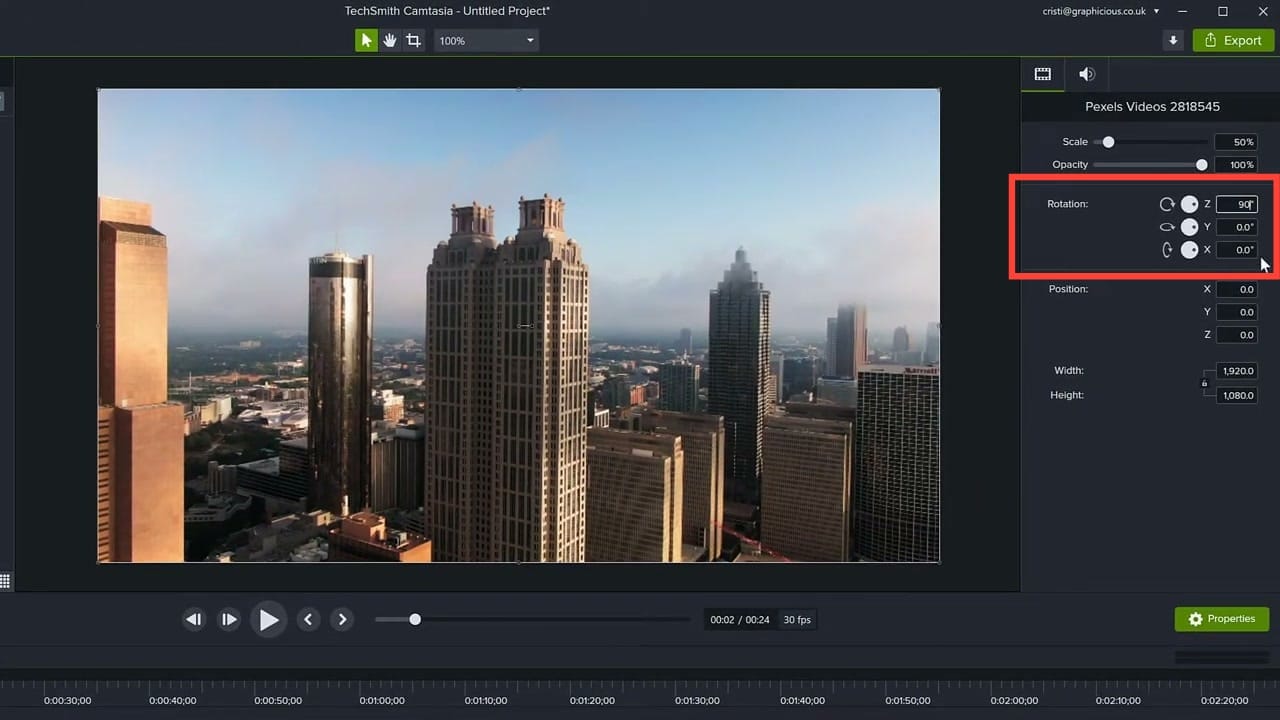Open the Properties panel button
1280x720 pixels.
pos(1222,619)
